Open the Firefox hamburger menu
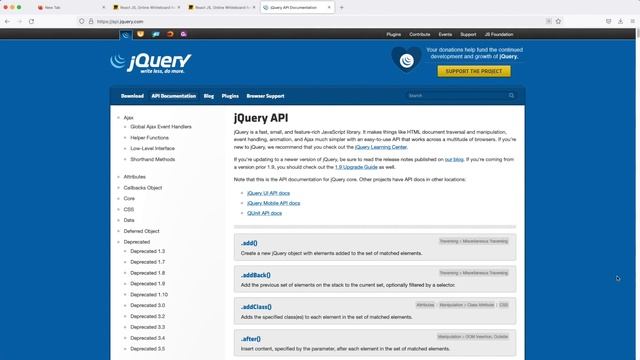 (632, 21)
